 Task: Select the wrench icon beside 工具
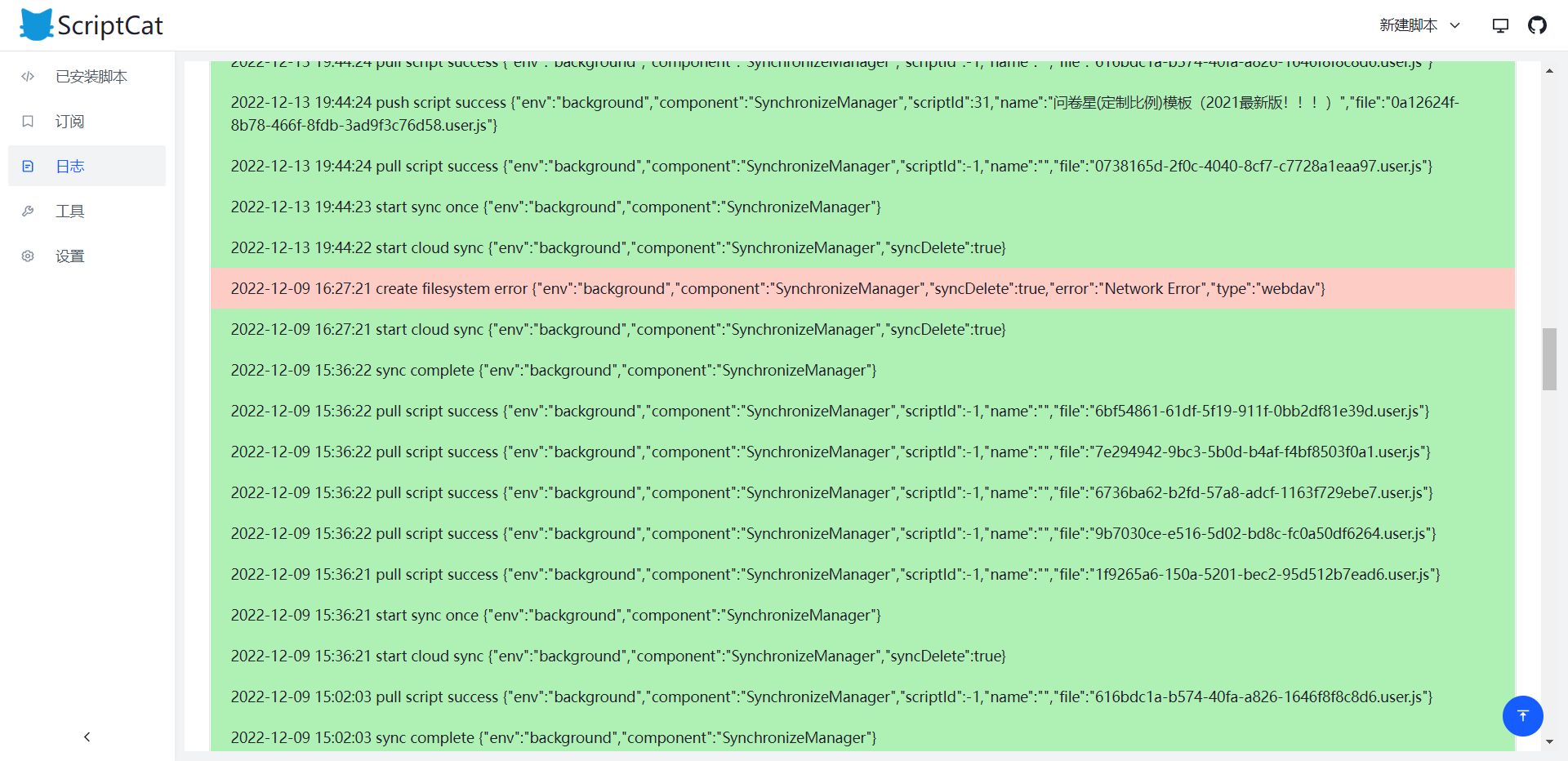pos(28,211)
